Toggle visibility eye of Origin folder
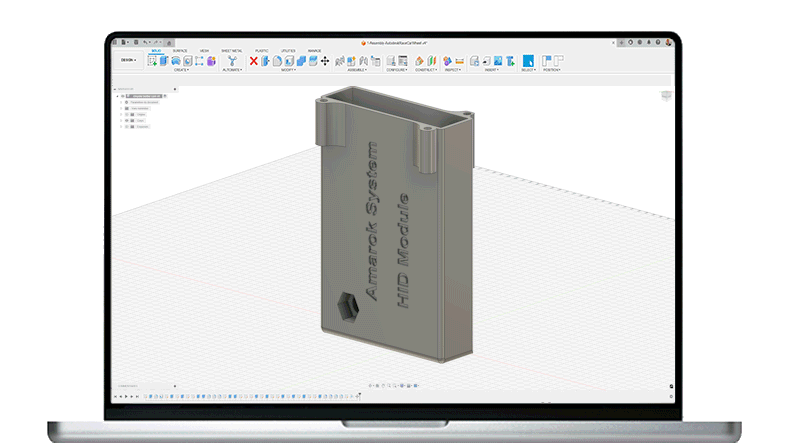Screen dimensions: 788x444 click(126, 114)
